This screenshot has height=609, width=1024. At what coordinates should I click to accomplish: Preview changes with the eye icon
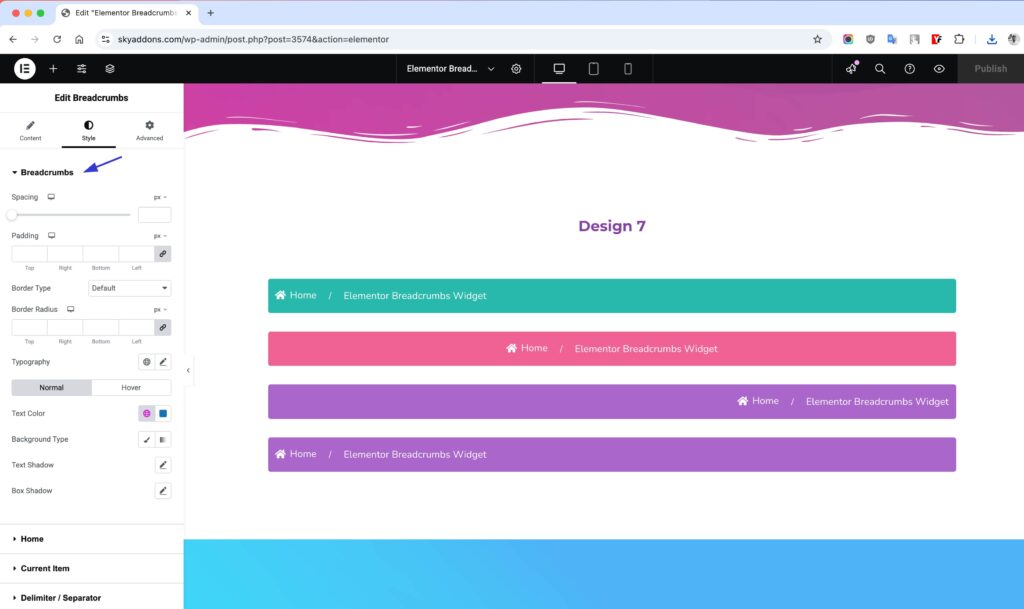pos(939,69)
